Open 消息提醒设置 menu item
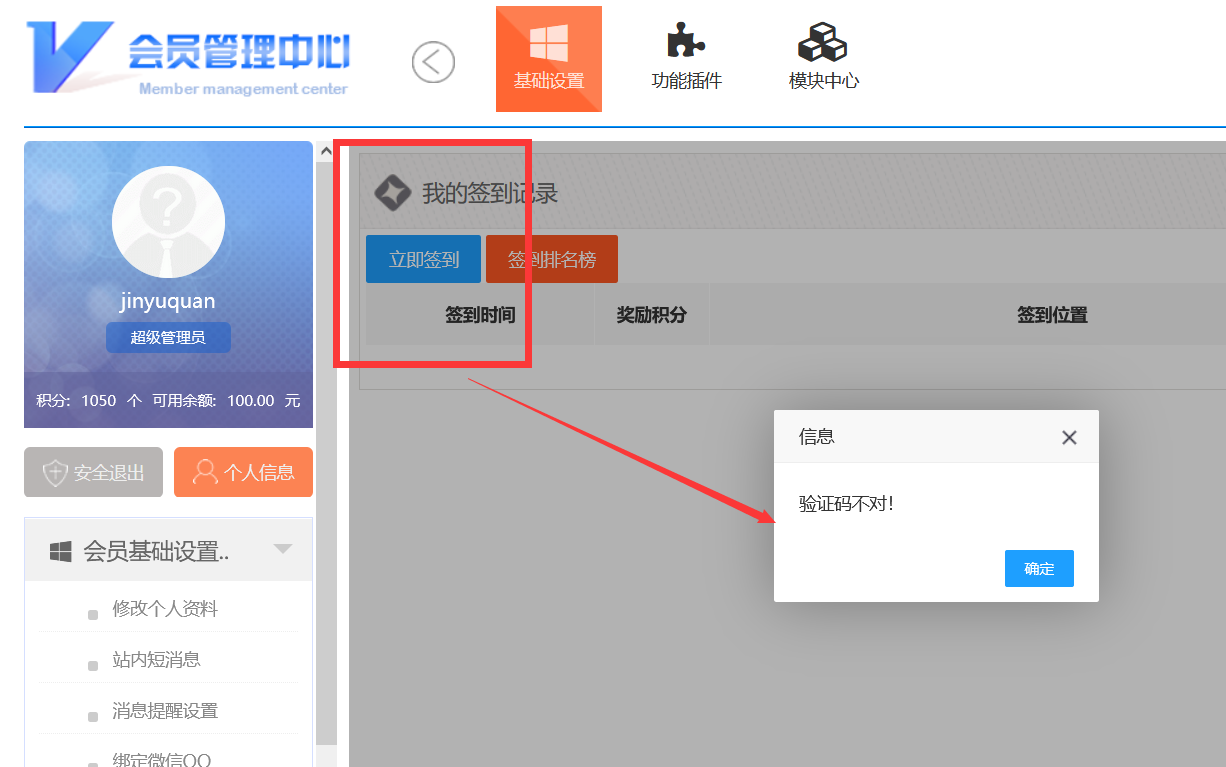Image resolution: width=1226 pixels, height=767 pixels. 165,711
